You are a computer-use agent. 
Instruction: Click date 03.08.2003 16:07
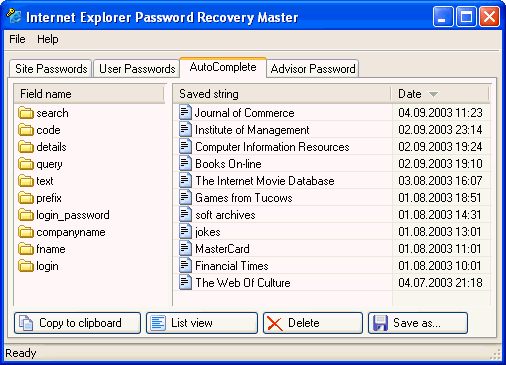click(x=440, y=181)
